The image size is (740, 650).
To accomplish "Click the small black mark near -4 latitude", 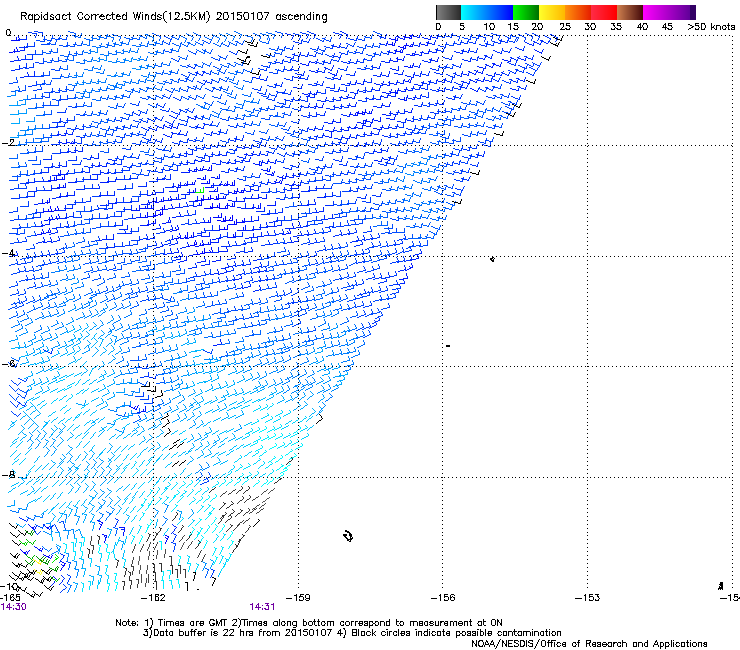I will pos(492,259).
